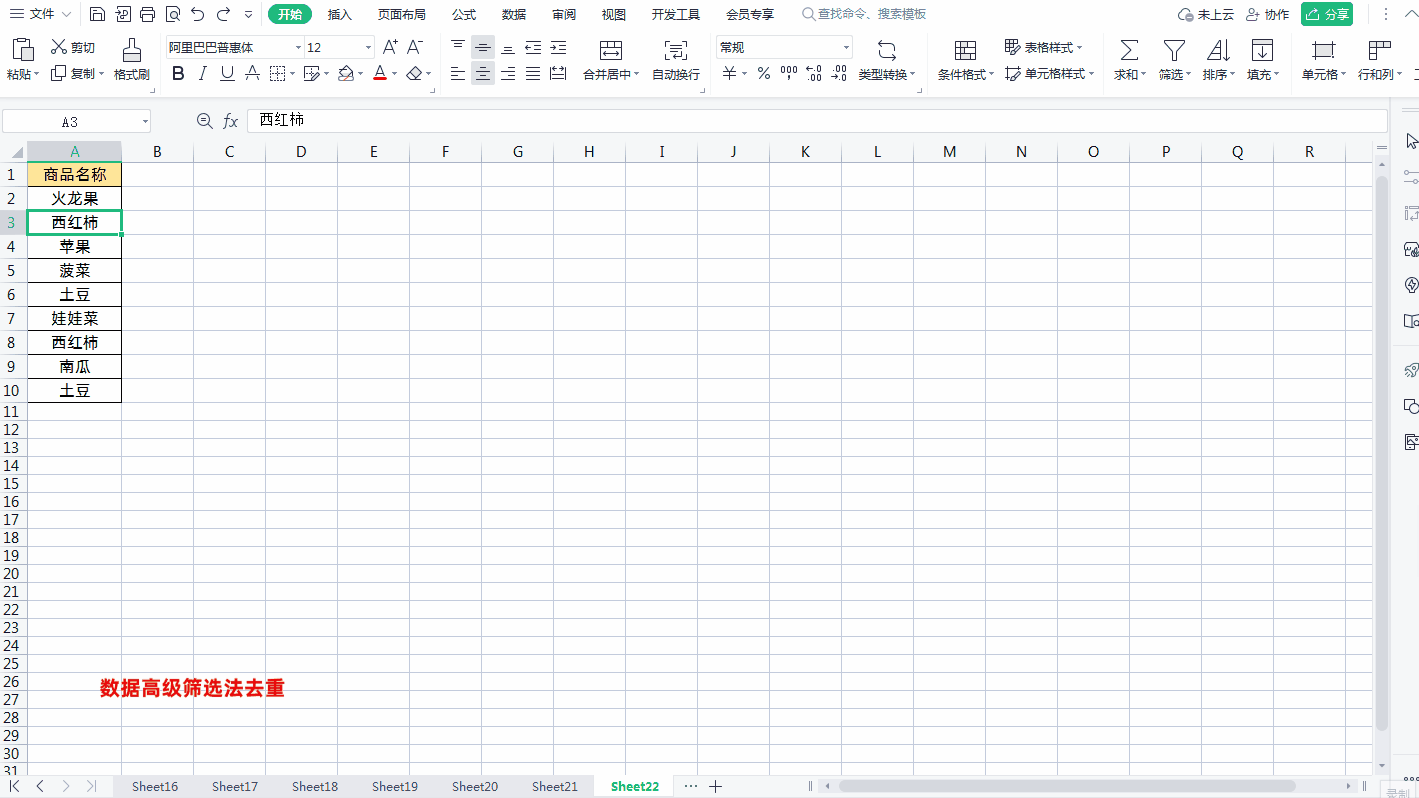The height and width of the screenshot is (798, 1419).
Task: Click the Format Painter (格式刷) icon
Action: pyautogui.click(x=131, y=51)
